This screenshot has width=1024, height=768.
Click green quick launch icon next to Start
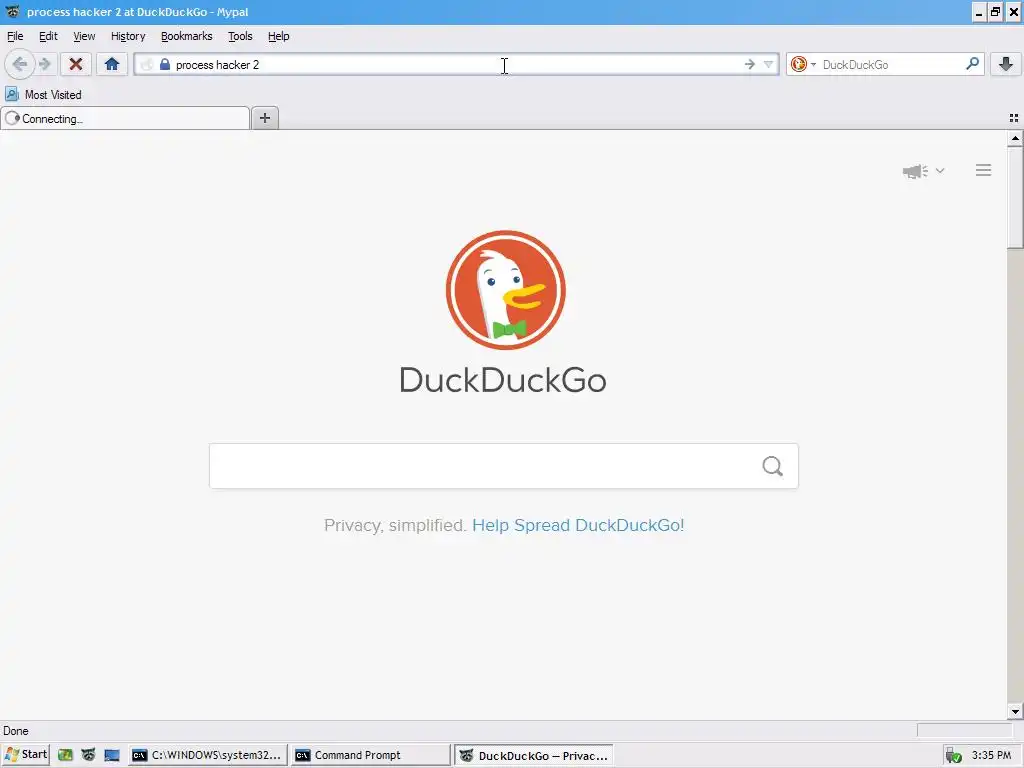[x=65, y=755]
